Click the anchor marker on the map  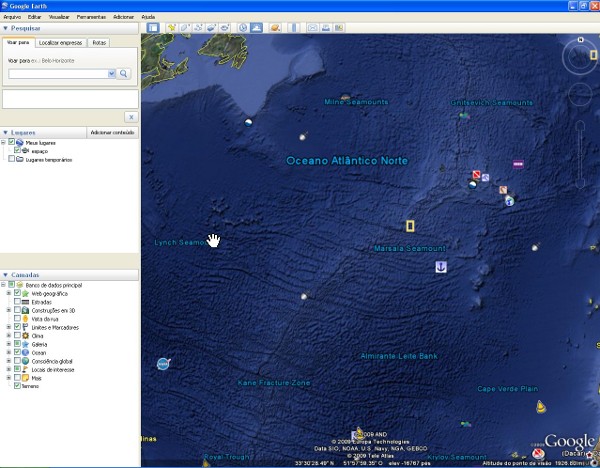[x=439, y=267]
